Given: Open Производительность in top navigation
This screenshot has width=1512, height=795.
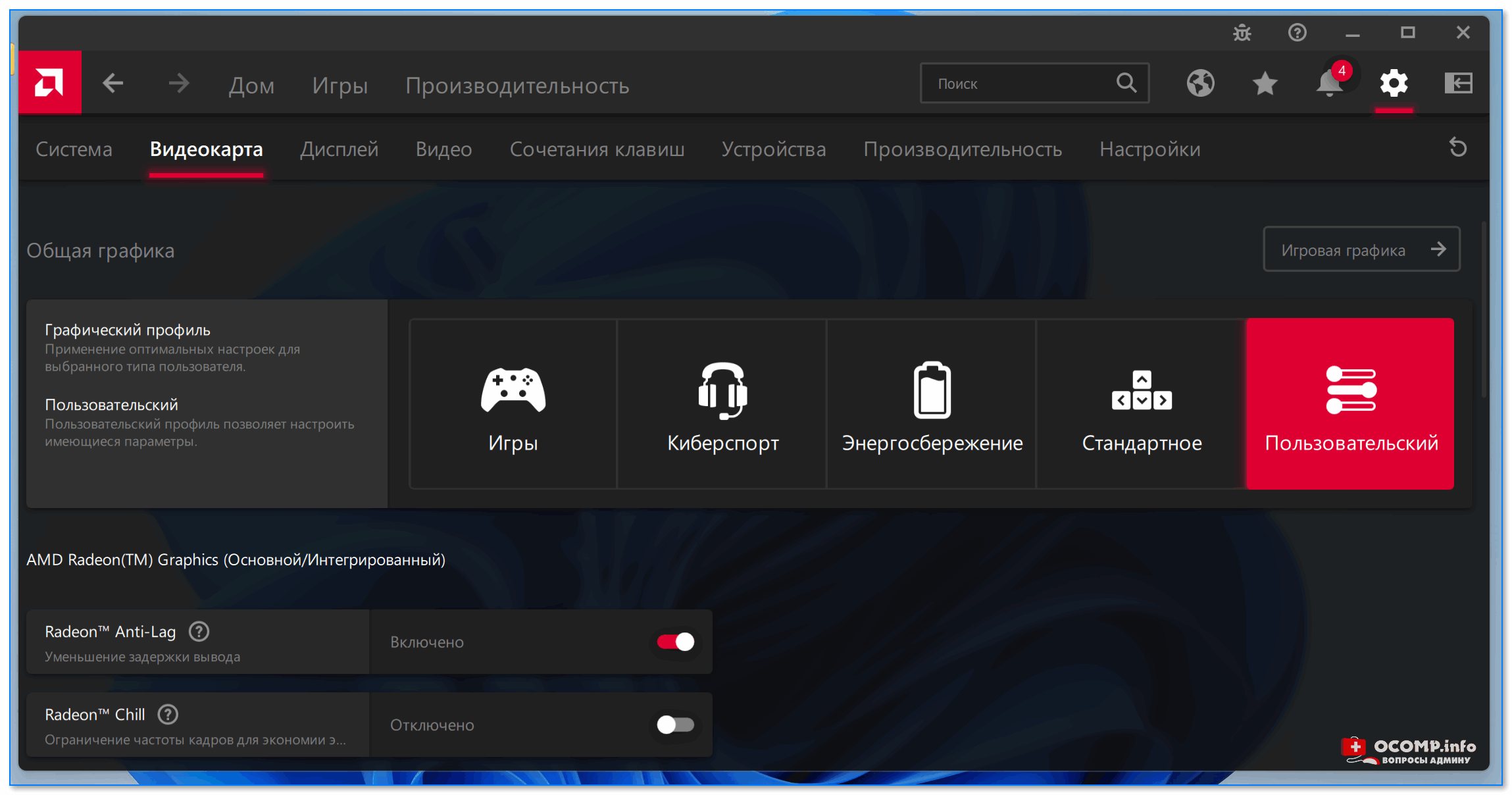Looking at the screenshot, I should pyautogui.click(x=517, y=86).
